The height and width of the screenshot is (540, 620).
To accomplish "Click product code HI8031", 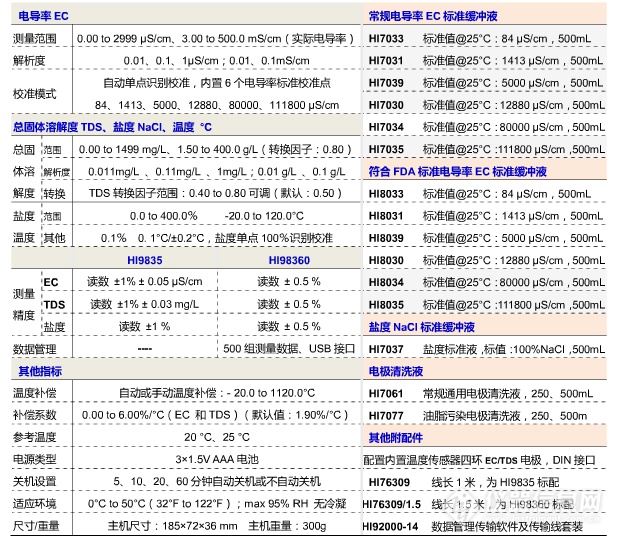I will click(386, 216).
